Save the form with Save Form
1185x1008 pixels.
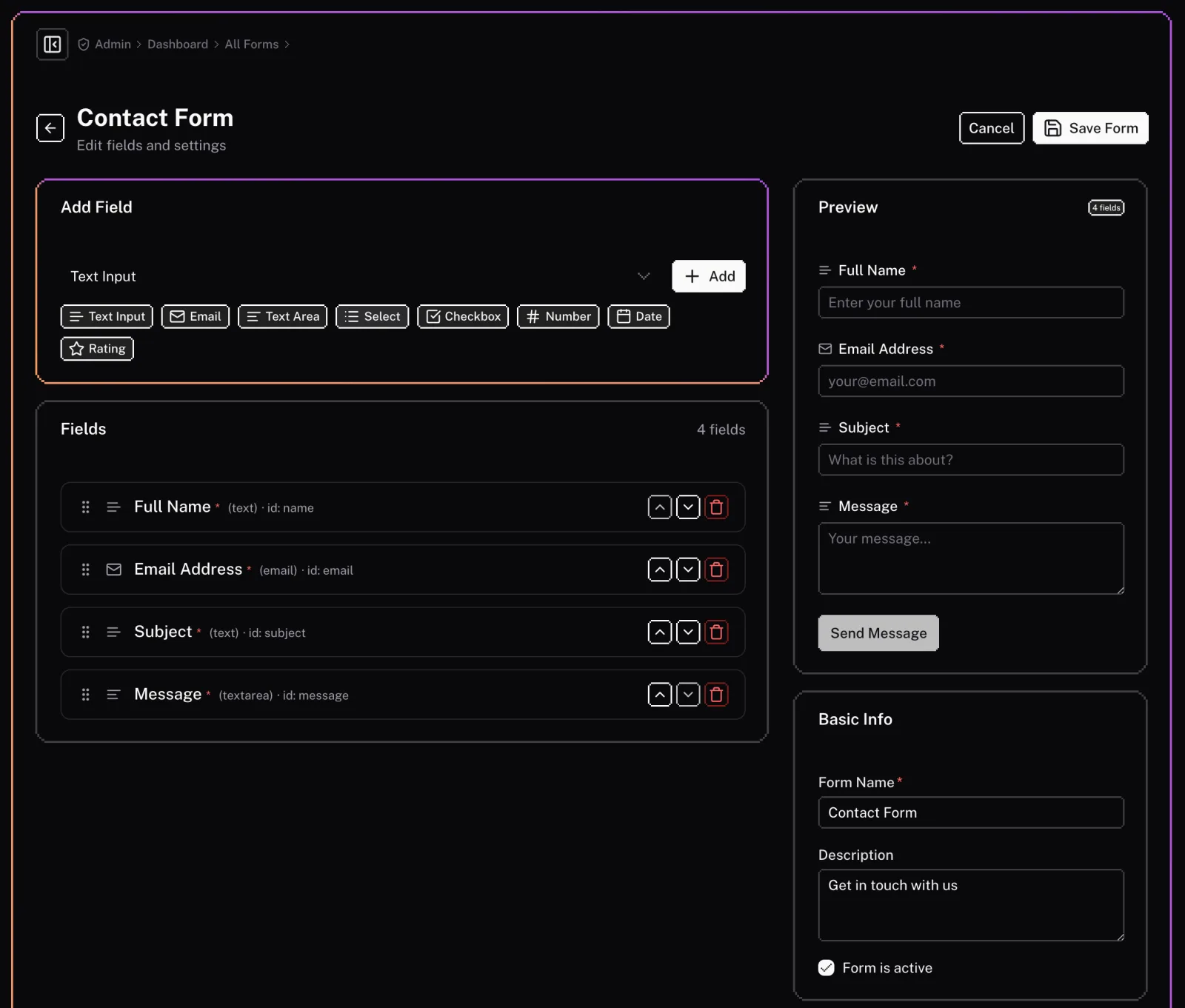1091,128
